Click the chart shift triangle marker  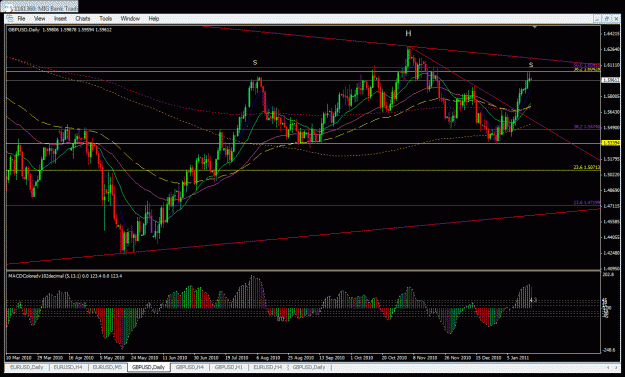(x=535, y=27)
